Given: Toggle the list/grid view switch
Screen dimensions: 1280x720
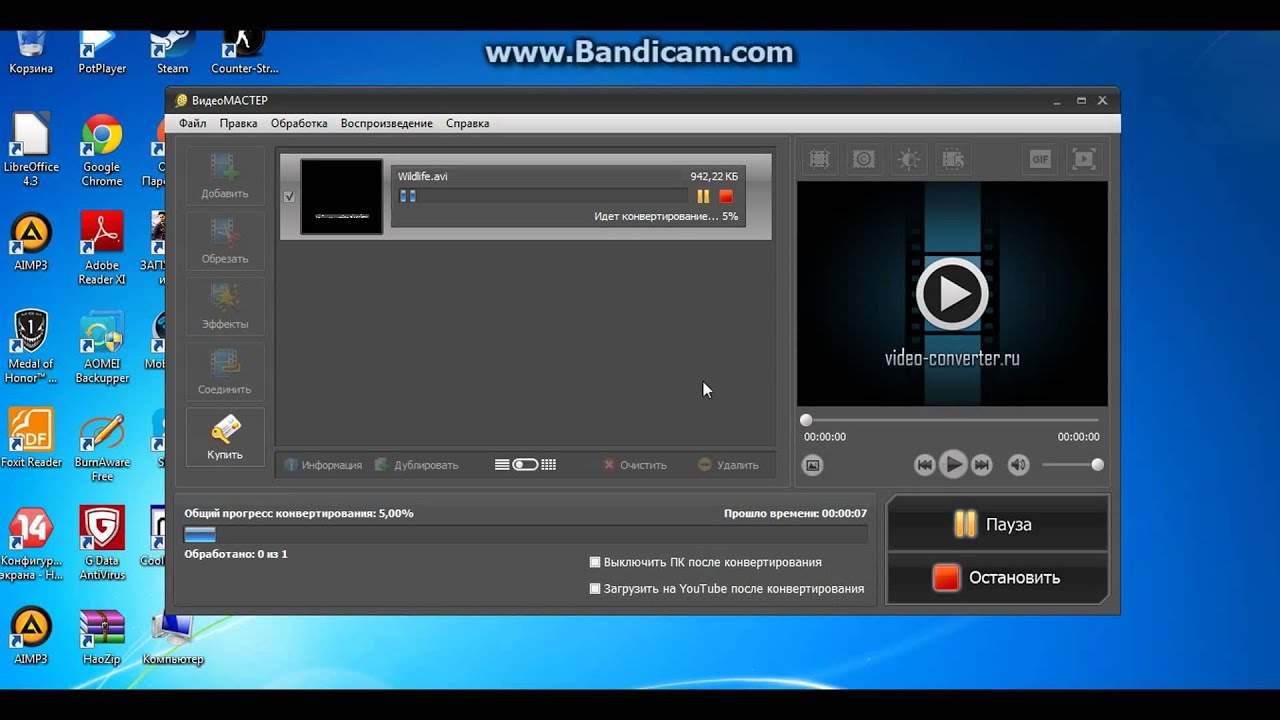Looking at the screenshot, I should tap(525, 465).
